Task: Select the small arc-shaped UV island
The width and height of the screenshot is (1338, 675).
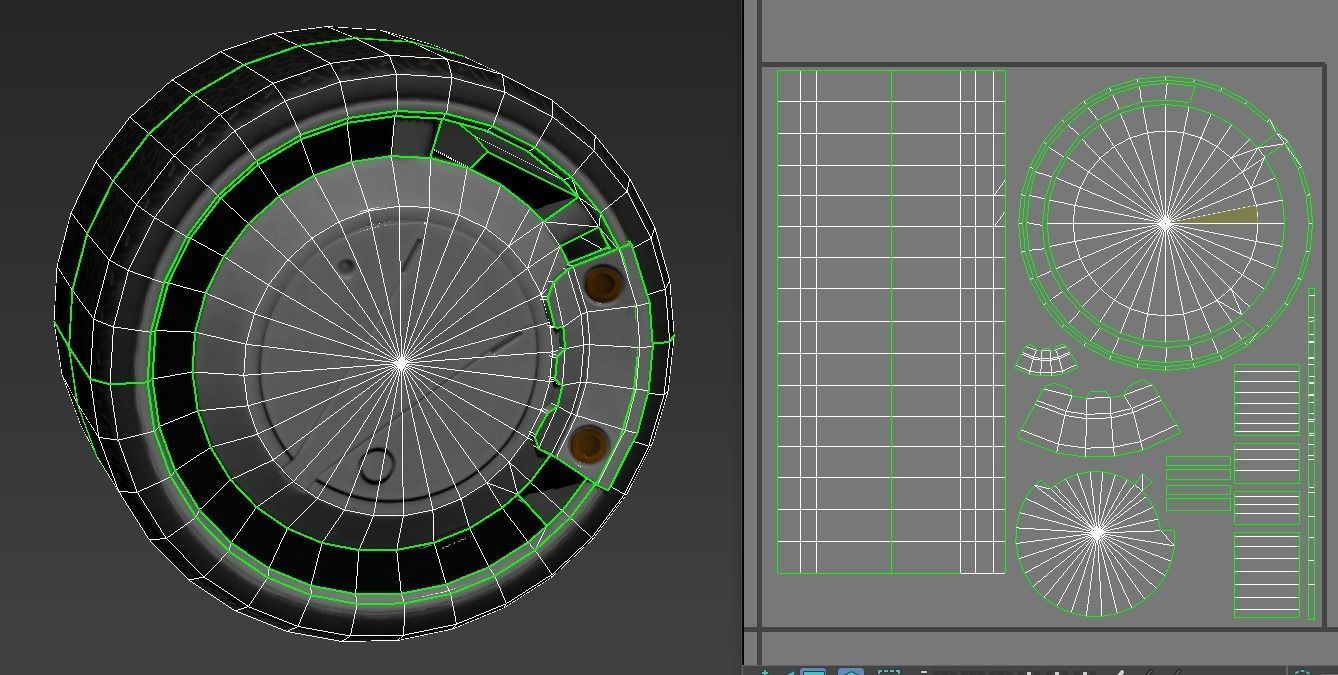Action: [1046, 359]
